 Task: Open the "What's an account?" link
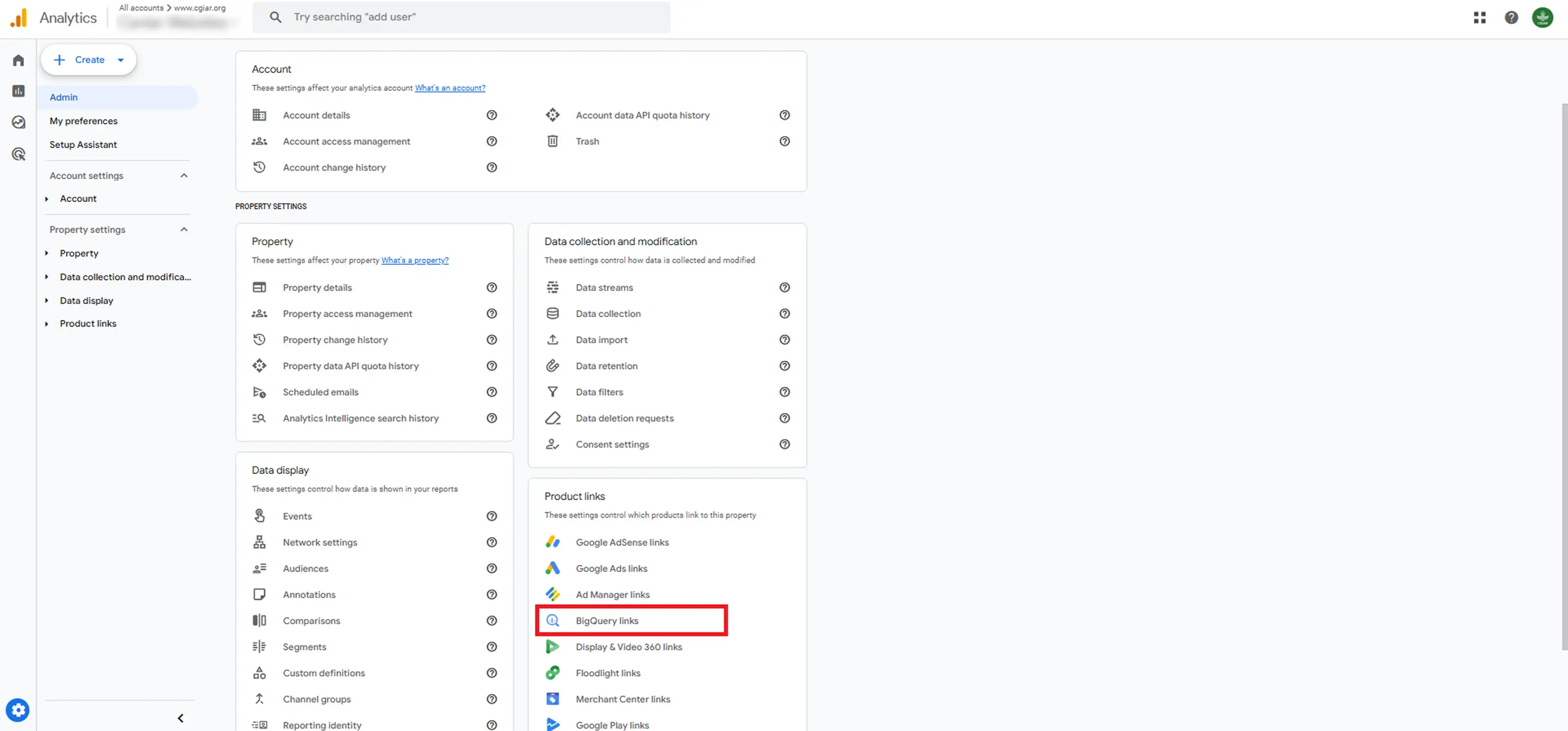450,88
